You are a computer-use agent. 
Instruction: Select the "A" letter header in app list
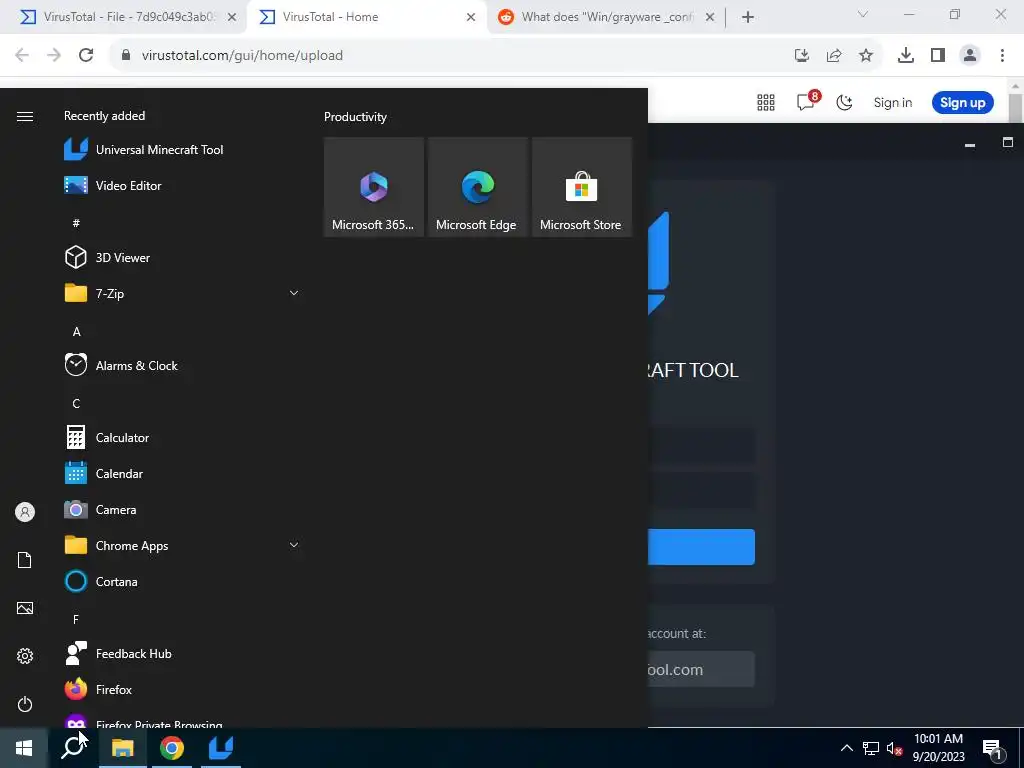pyautogui.click(x=76, y=332)
